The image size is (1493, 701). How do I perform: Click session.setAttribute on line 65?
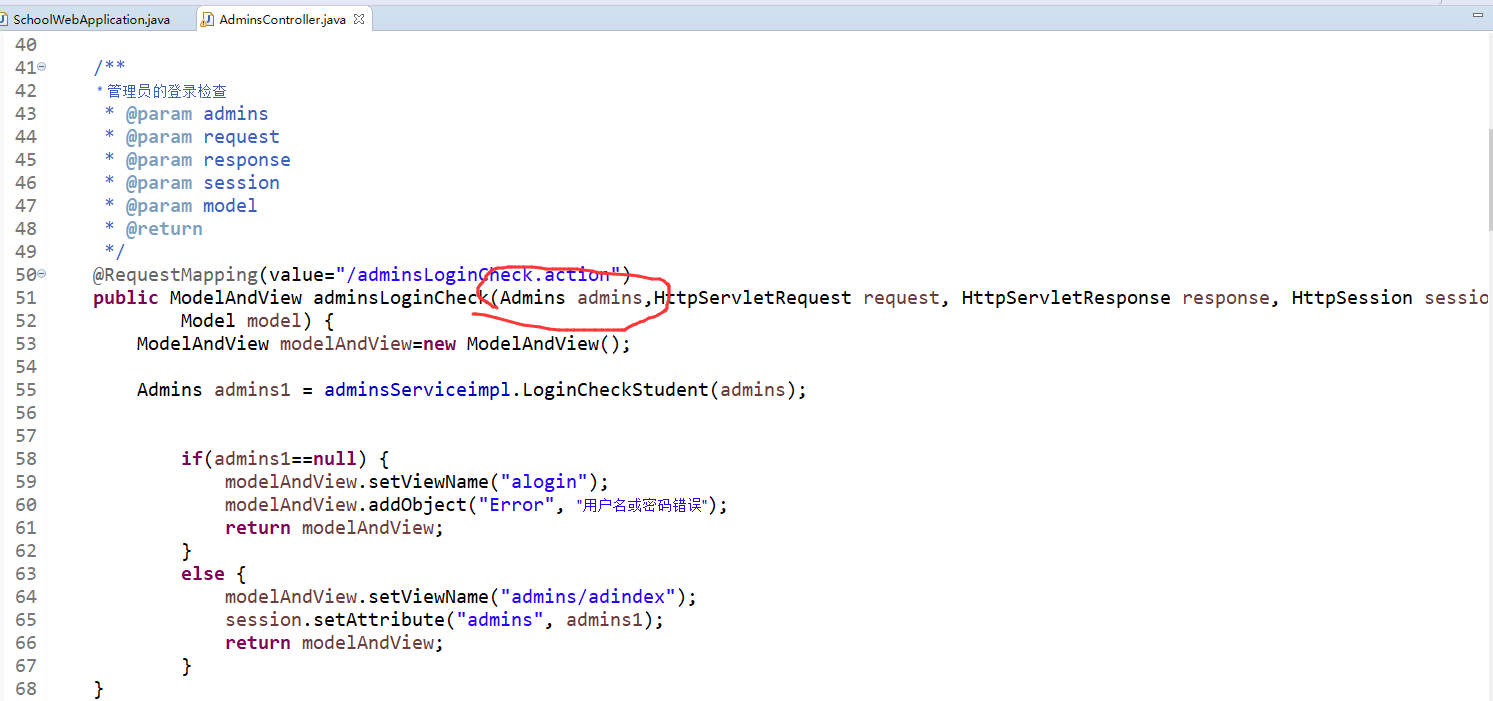(x=335, y=620)
